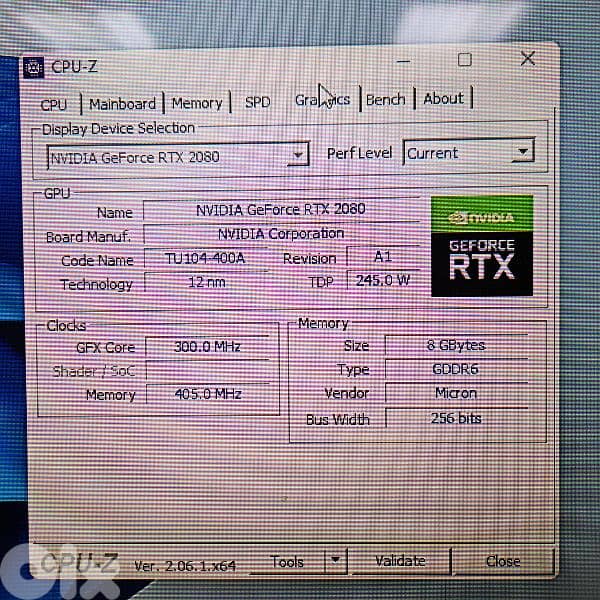Viewport: 600px width, 600px height.
Task: Switch to the Memory tab
Action: point(197,103)
